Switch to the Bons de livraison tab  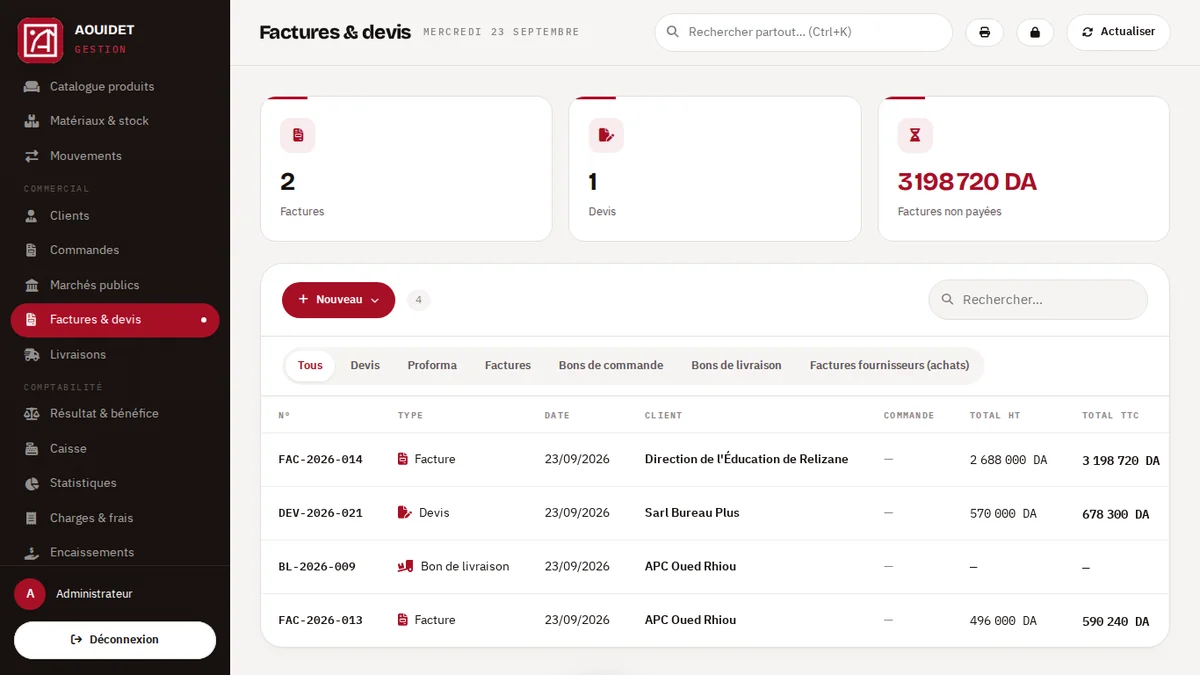click(x=736, y=366)
